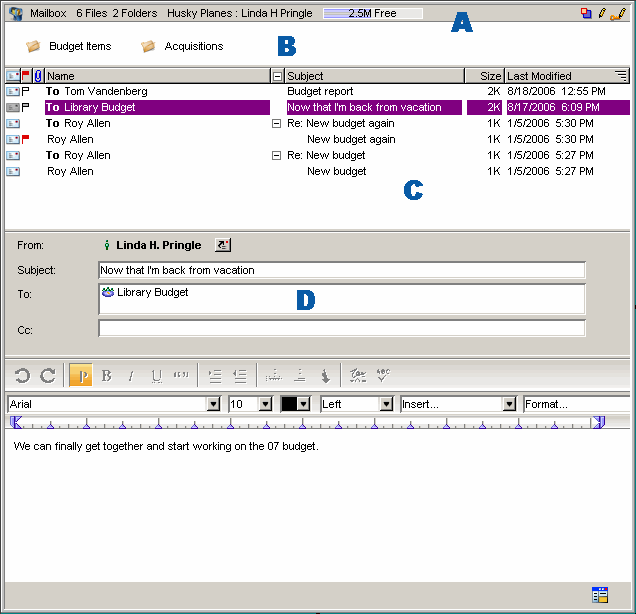This screenshot has width=636, height=614.
Task: Click the bottom-right list view icon
Action: 600,595
